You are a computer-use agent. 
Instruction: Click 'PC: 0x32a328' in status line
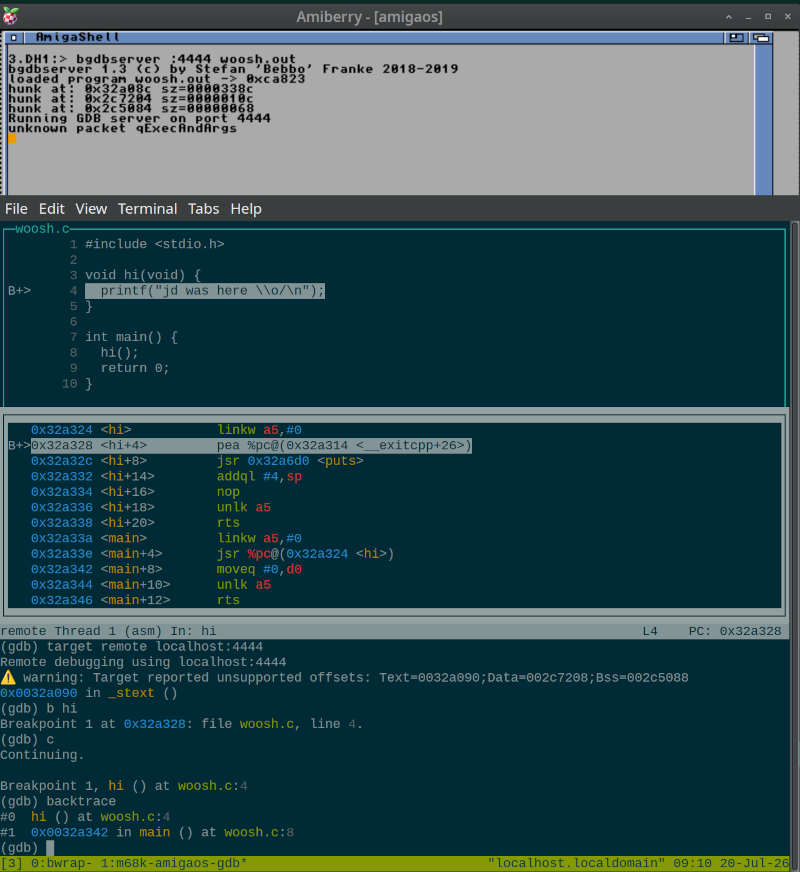(x=735, y=631)
